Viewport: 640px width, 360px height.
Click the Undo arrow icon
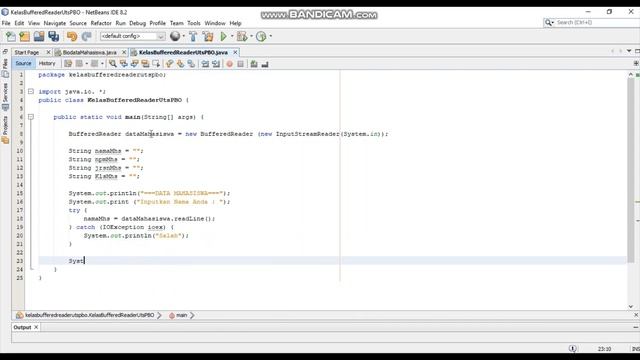tap(72, 37)
